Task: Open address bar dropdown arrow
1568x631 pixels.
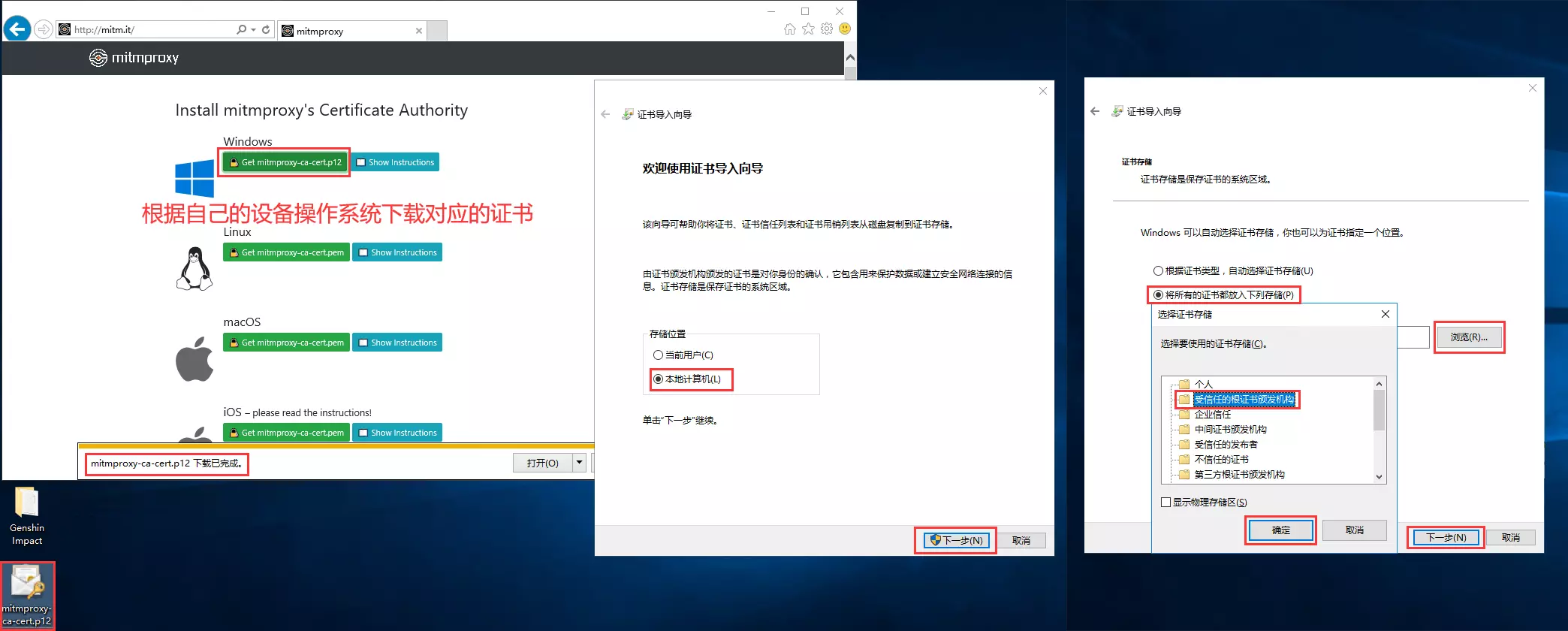Action: (253, 29)
